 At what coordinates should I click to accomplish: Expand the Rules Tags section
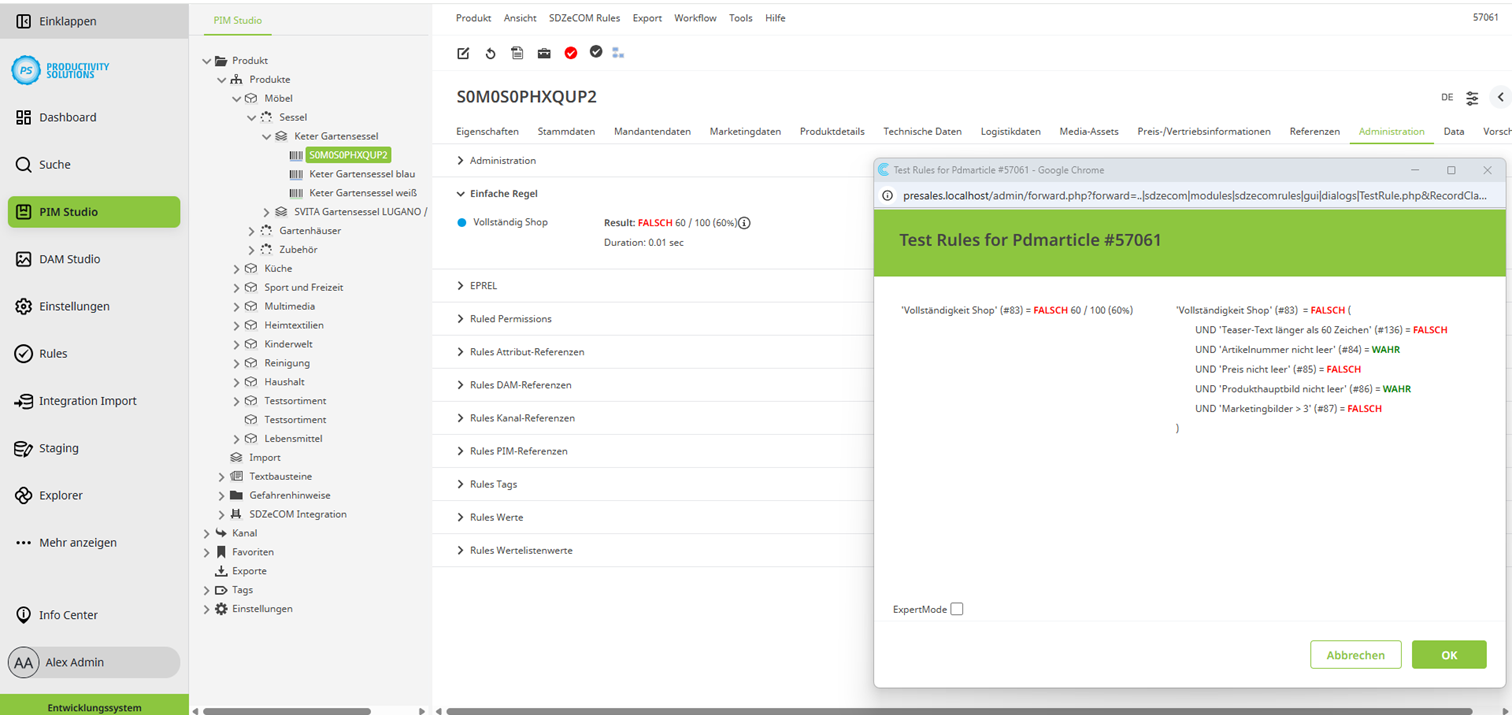coord(461,484)
